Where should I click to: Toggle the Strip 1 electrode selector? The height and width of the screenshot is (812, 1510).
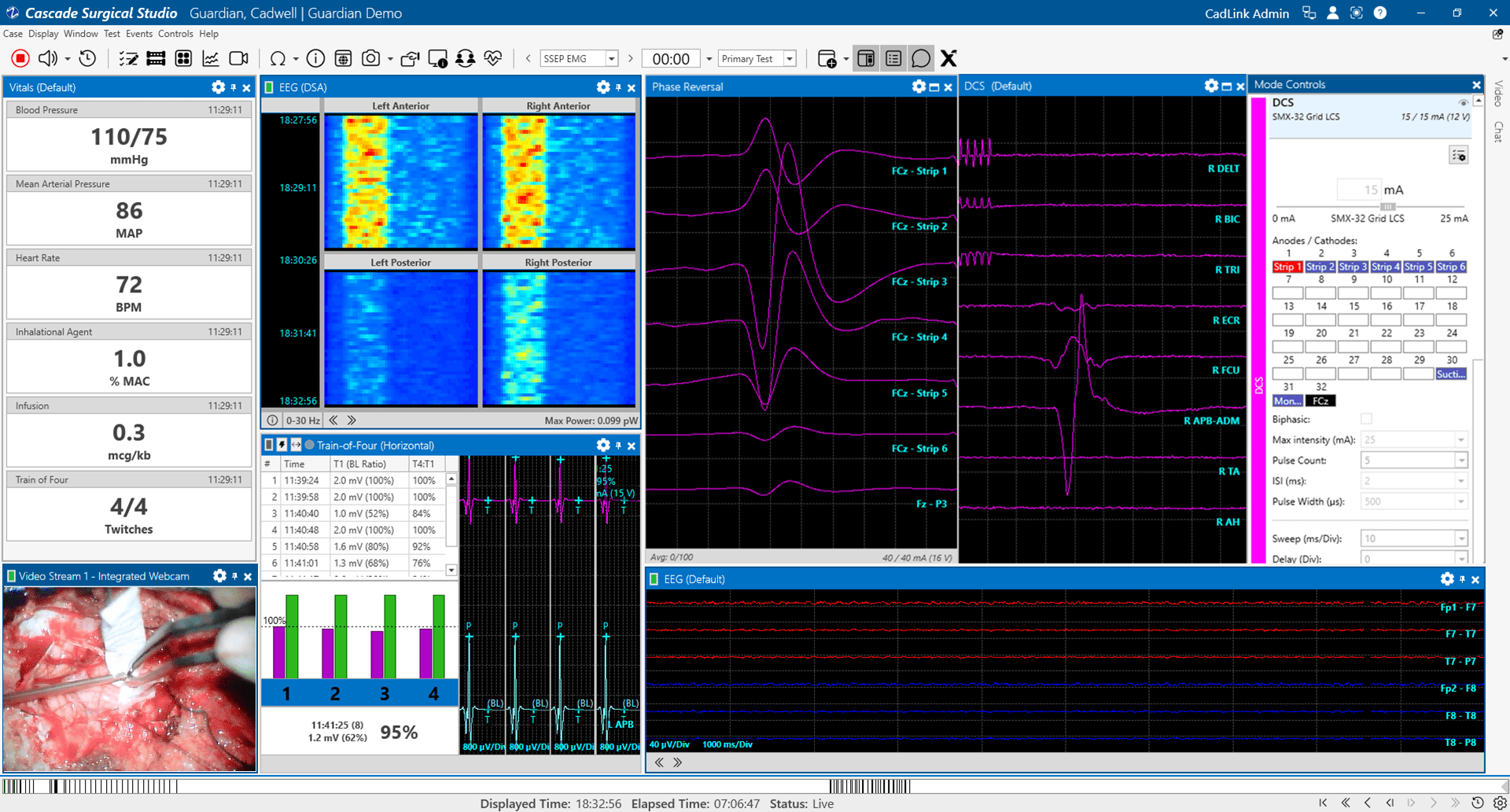point(1287,267)
